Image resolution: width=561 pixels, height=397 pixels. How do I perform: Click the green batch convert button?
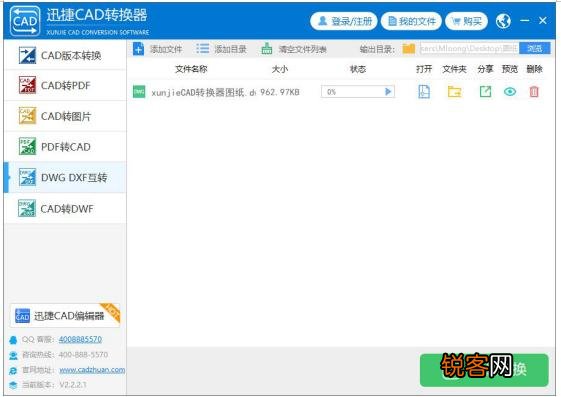coord(484,370)
